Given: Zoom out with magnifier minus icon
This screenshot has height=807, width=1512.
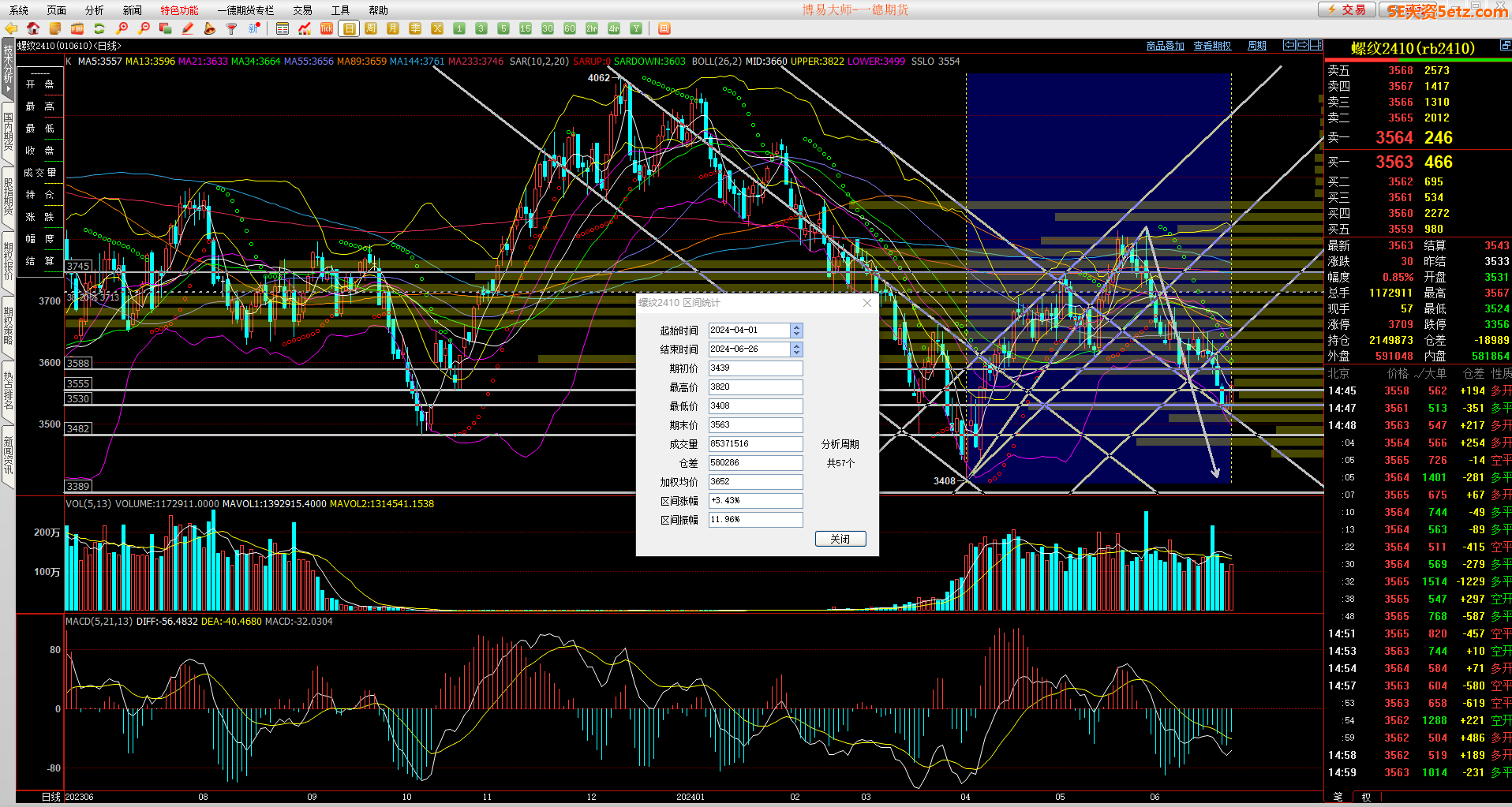Looking at the screenshot, I should [x=144, y=28].
